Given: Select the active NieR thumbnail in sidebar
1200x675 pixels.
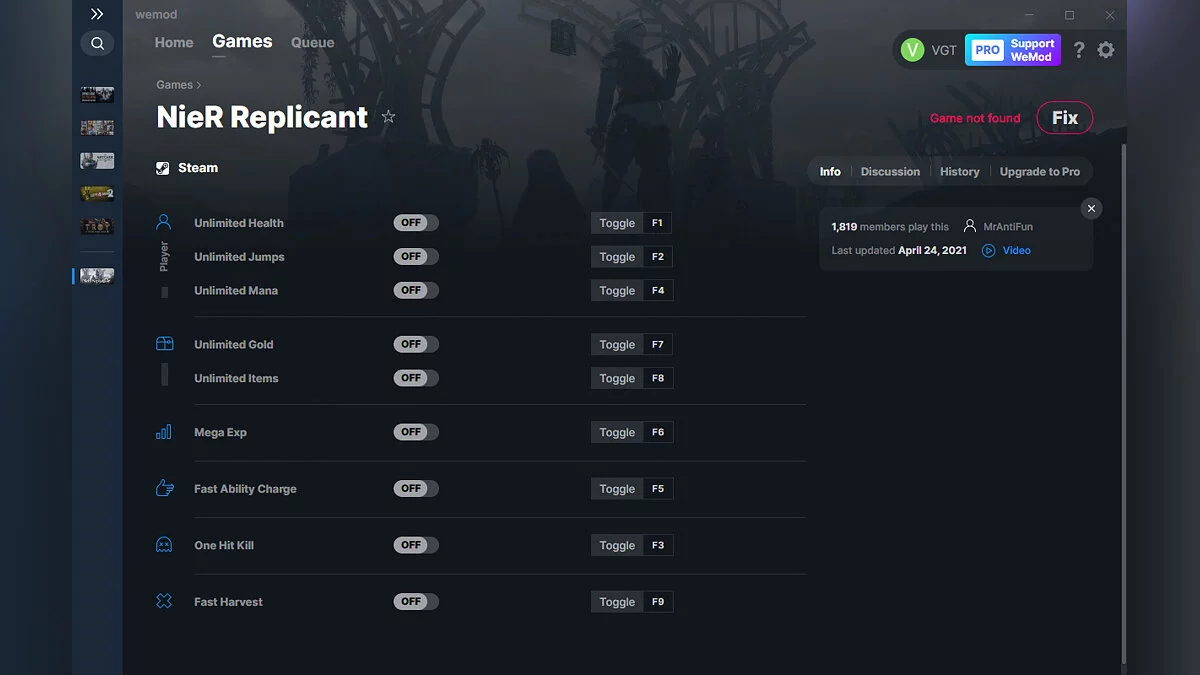Looking at the screenshot, I should click(x=97, y=275).
